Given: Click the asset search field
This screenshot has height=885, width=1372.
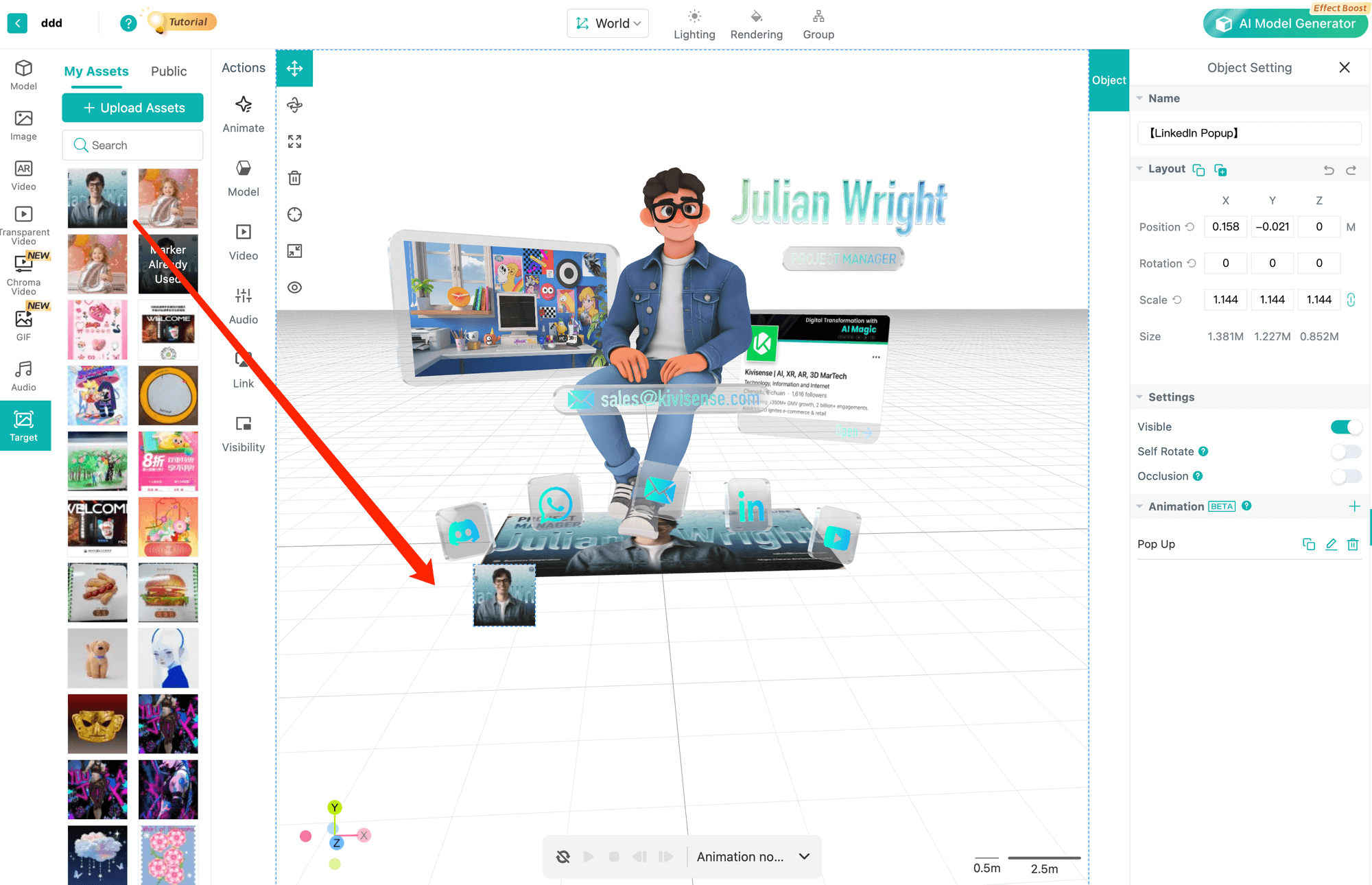Looking at the screenshot, I should pos(132,145).
